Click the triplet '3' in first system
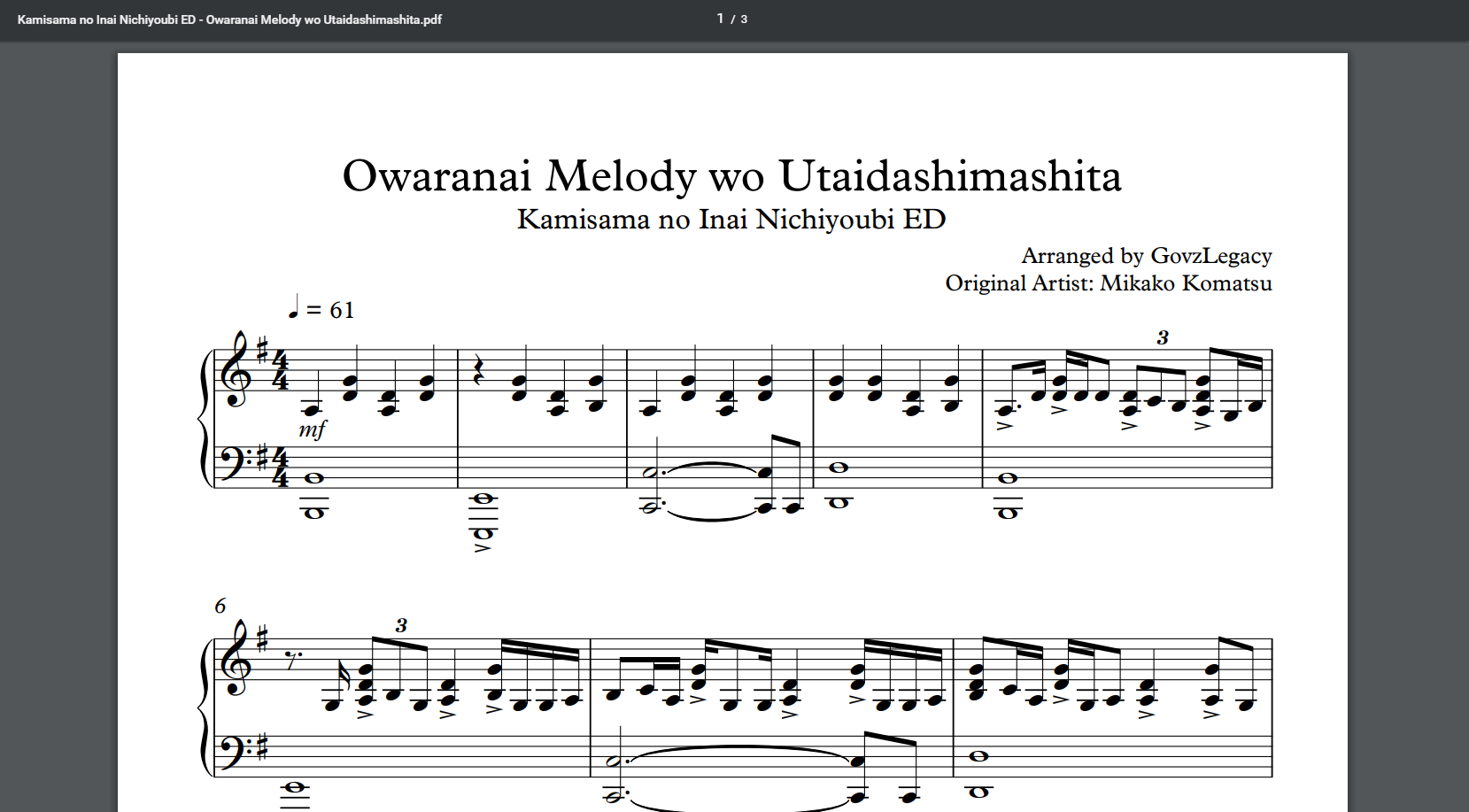1469x812 pixels. (1163, 337)
